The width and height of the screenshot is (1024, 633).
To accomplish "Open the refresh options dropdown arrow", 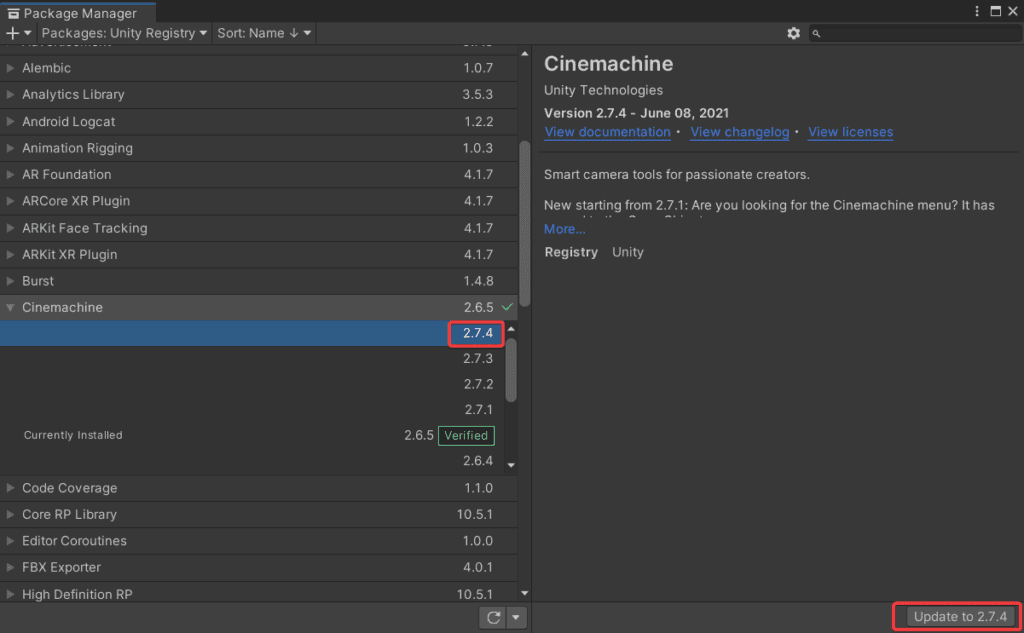I will [x=516, y=617].
